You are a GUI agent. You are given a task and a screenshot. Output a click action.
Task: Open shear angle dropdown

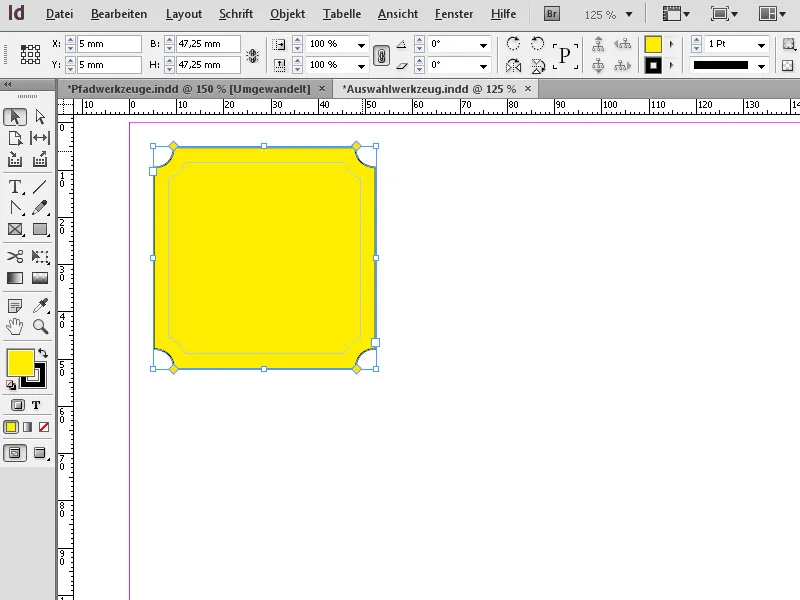[483, 66]
